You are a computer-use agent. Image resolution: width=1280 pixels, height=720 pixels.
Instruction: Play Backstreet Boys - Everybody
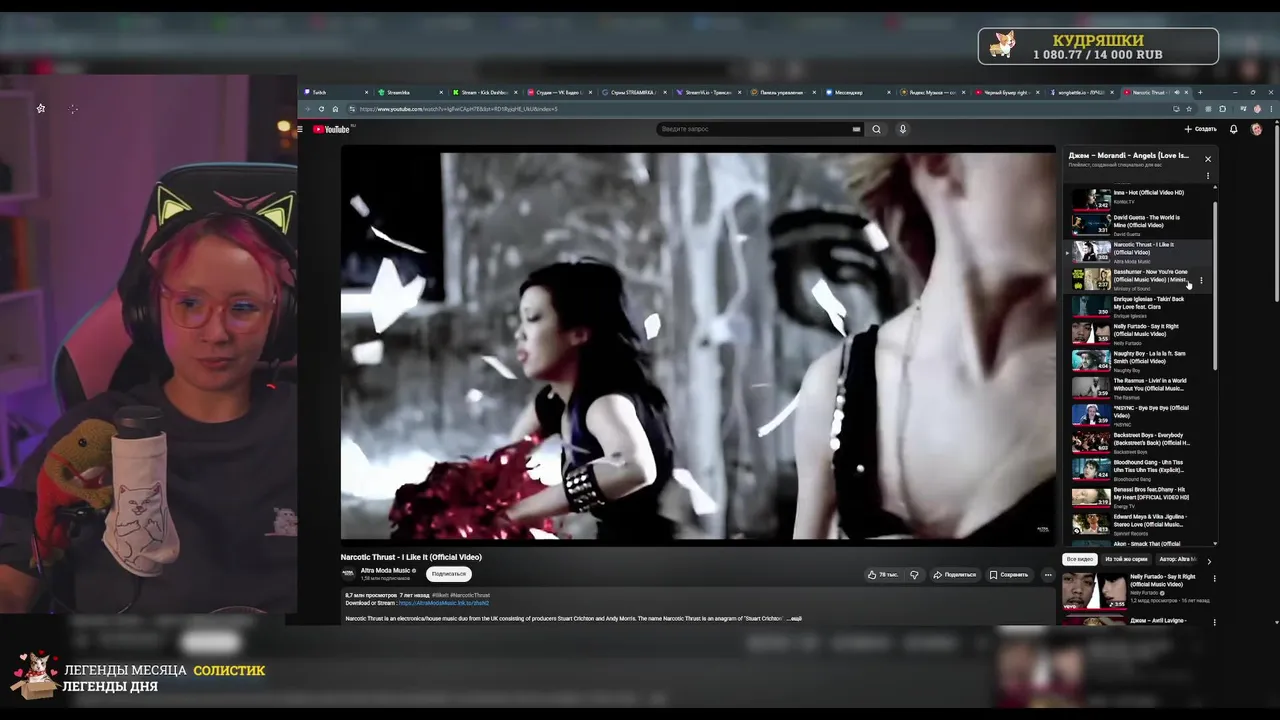coord(1139,442)
